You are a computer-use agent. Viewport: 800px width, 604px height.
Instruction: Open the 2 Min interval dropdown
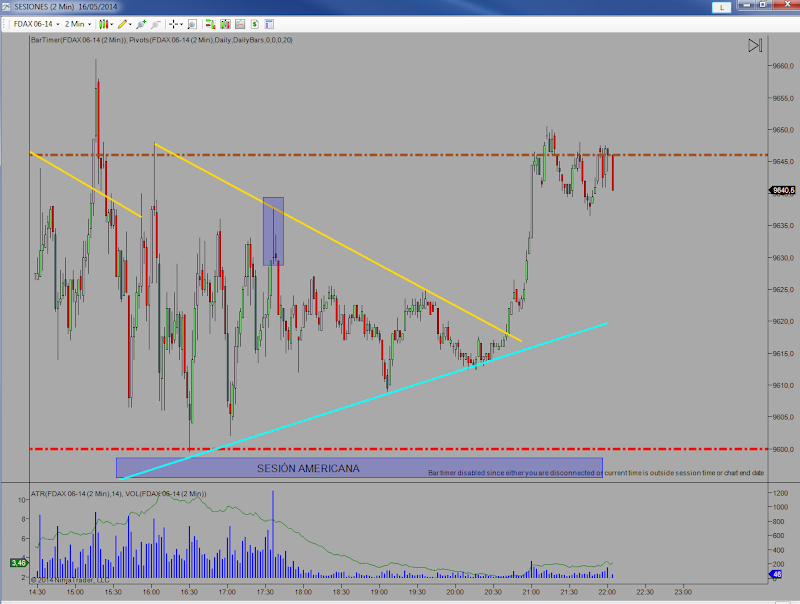point(78,24)
